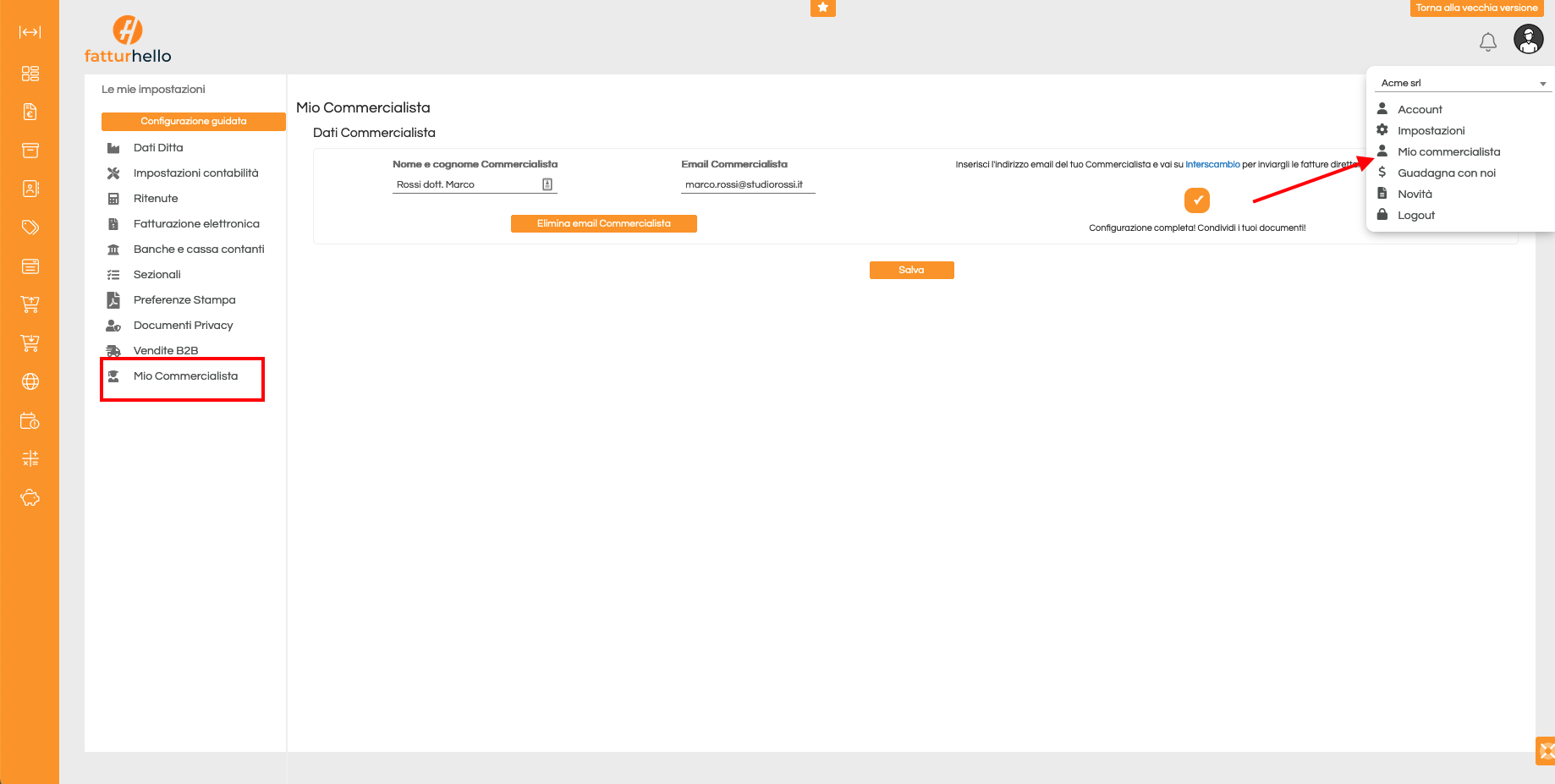The image size is (1555, 784).
Task: Click the piggy bank sidebar icon
Action: coord(30,497)
